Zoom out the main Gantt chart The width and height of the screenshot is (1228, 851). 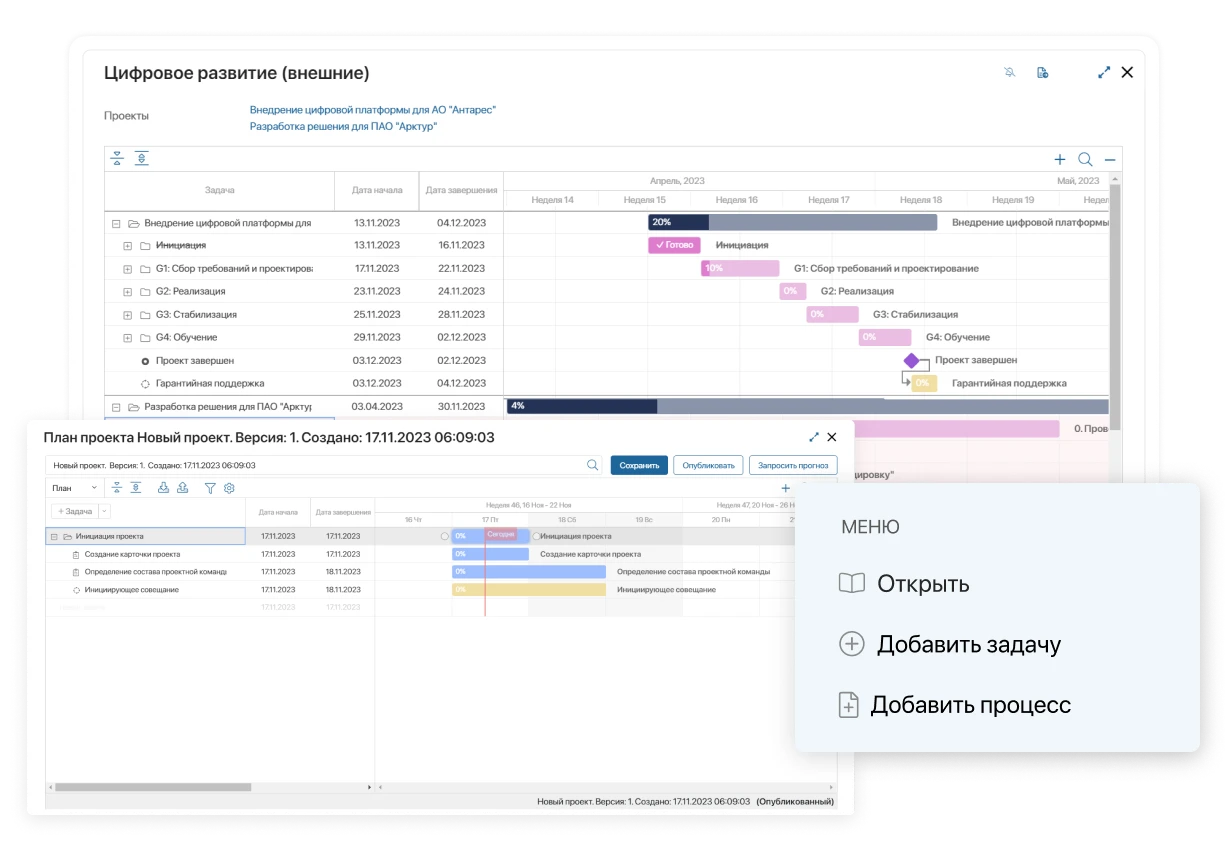click(x=1110, y=159)
